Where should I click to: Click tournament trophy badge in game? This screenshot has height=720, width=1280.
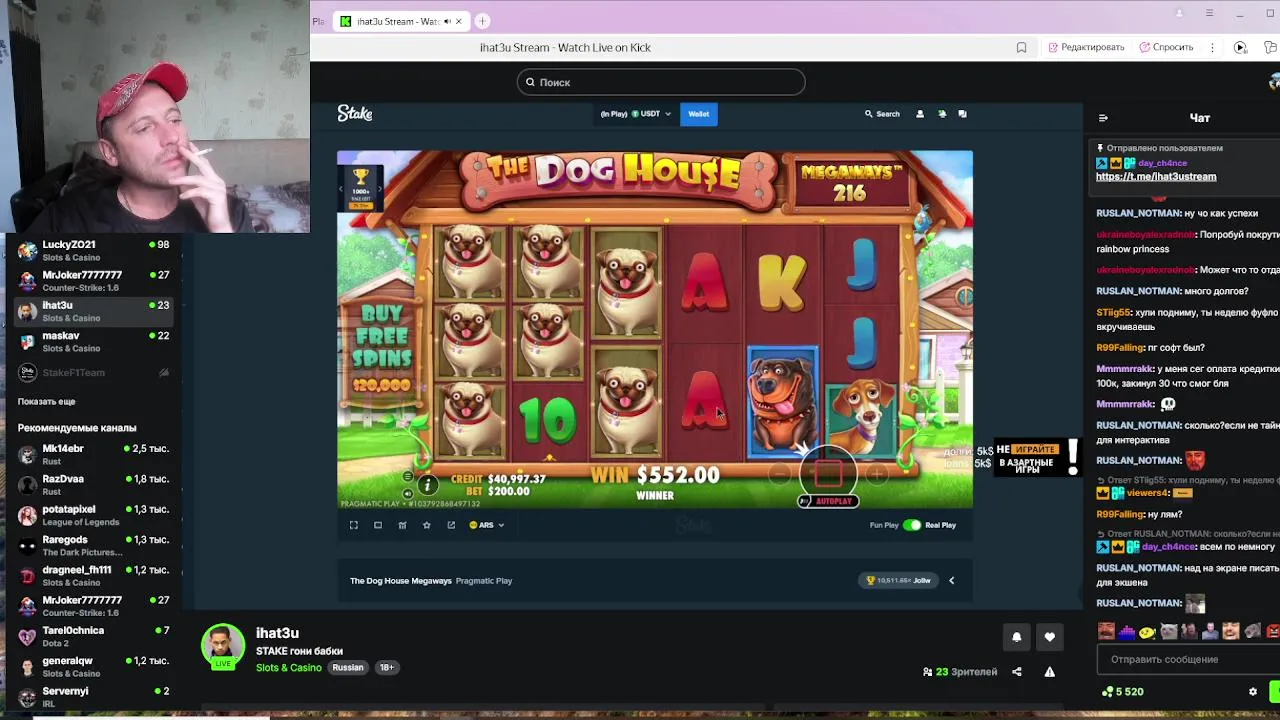click(360, 188)
